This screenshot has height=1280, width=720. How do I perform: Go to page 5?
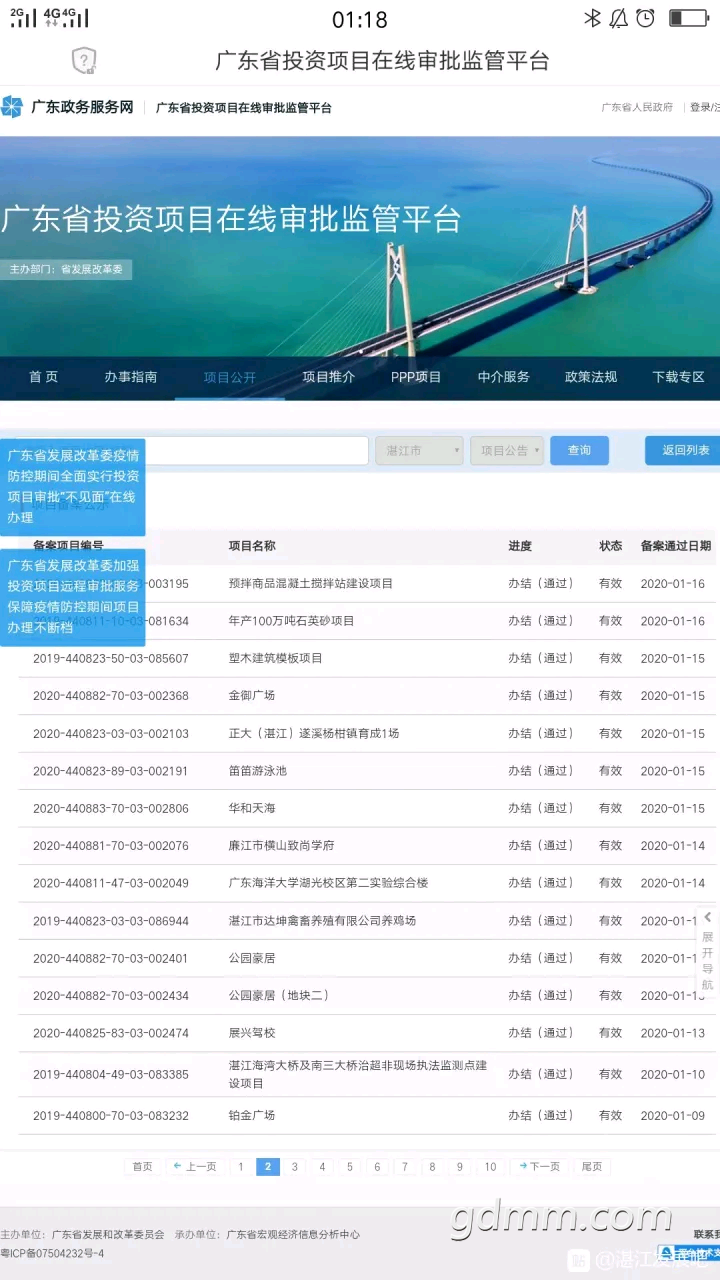click(x=350, y=1167)
